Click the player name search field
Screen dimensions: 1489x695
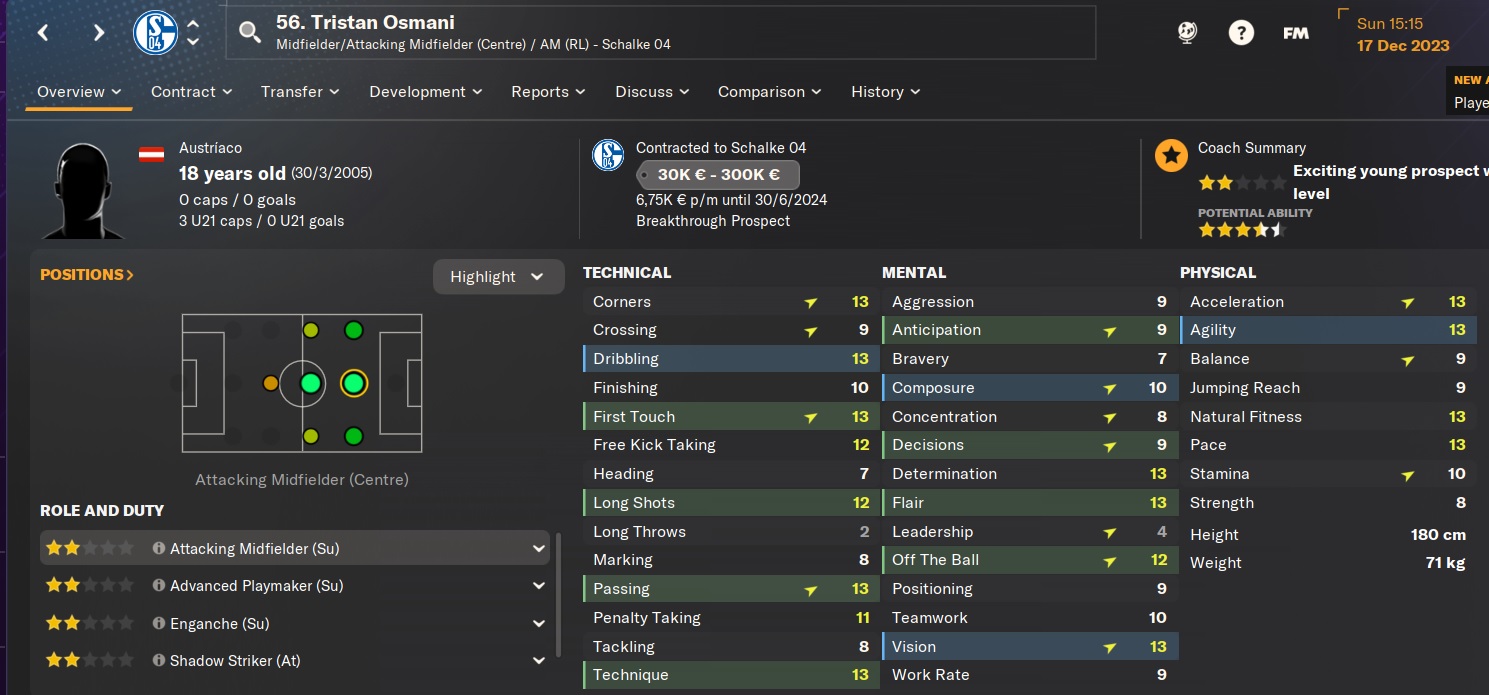[660, 33]
